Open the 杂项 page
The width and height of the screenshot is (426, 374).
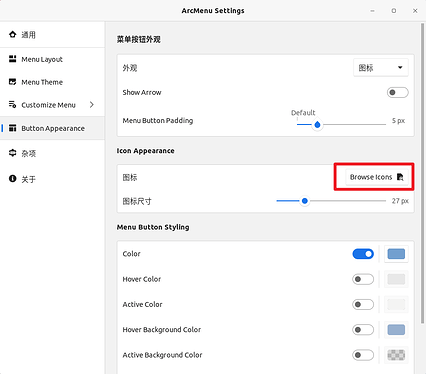[x=52, y=153]
